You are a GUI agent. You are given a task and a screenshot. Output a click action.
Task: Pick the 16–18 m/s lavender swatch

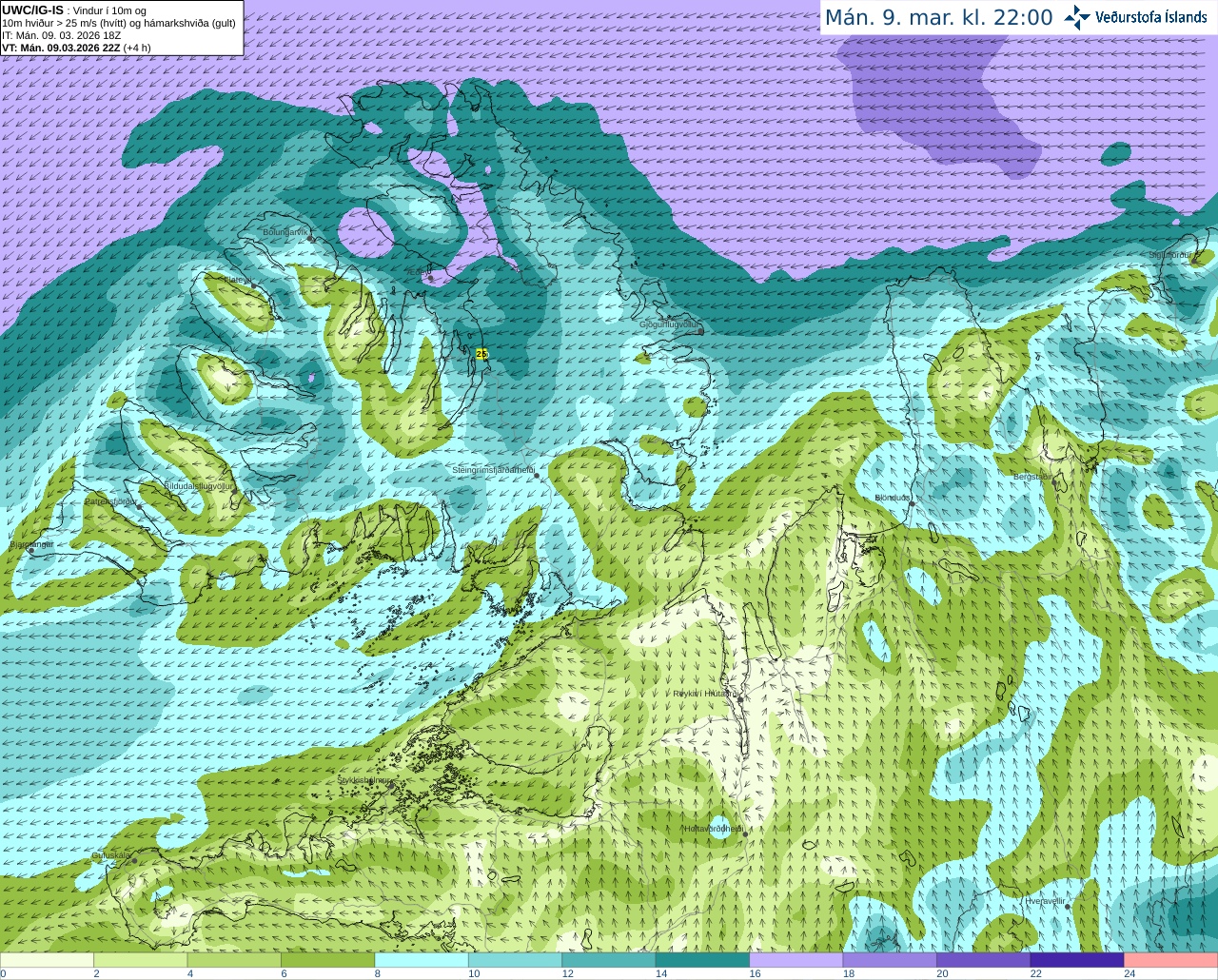(796, 960)
